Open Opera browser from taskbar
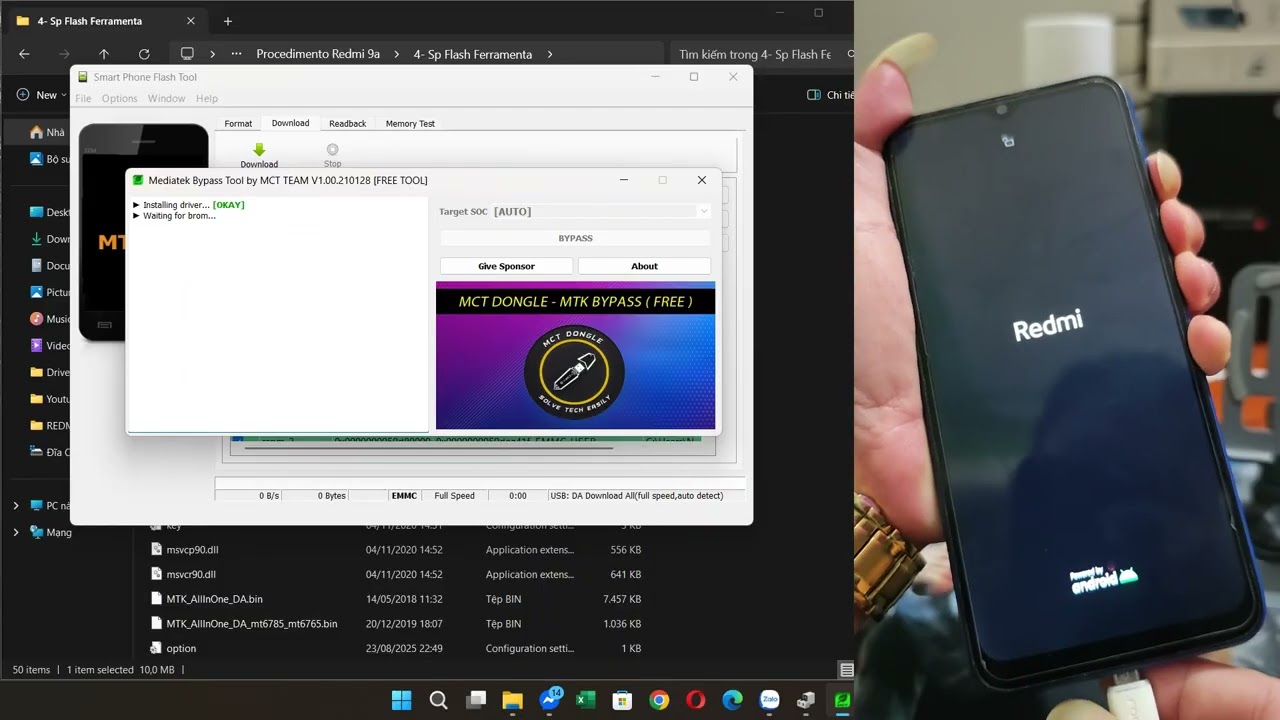This screenshot has width=1280, height=720. coord(696,700)
